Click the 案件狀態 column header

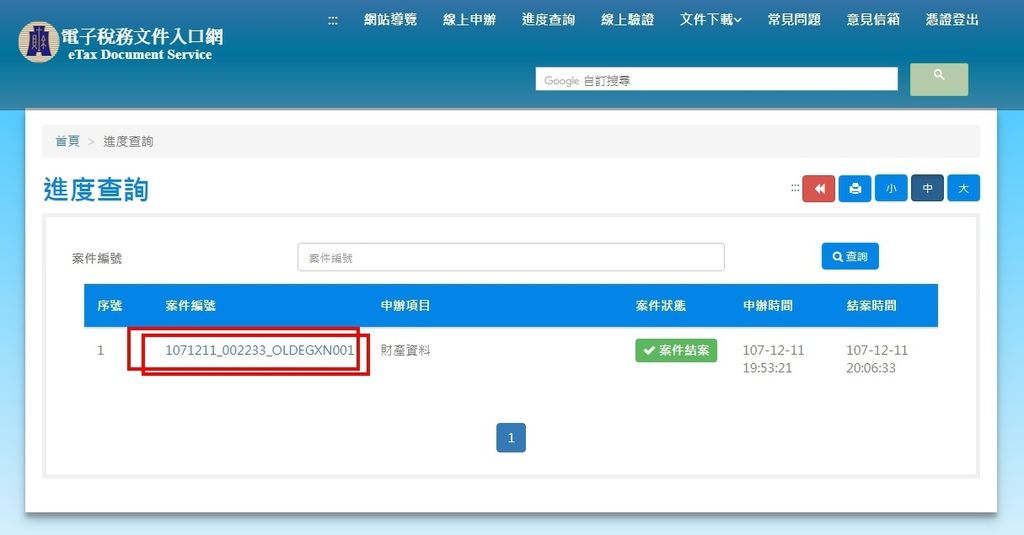tap(660, 306)
